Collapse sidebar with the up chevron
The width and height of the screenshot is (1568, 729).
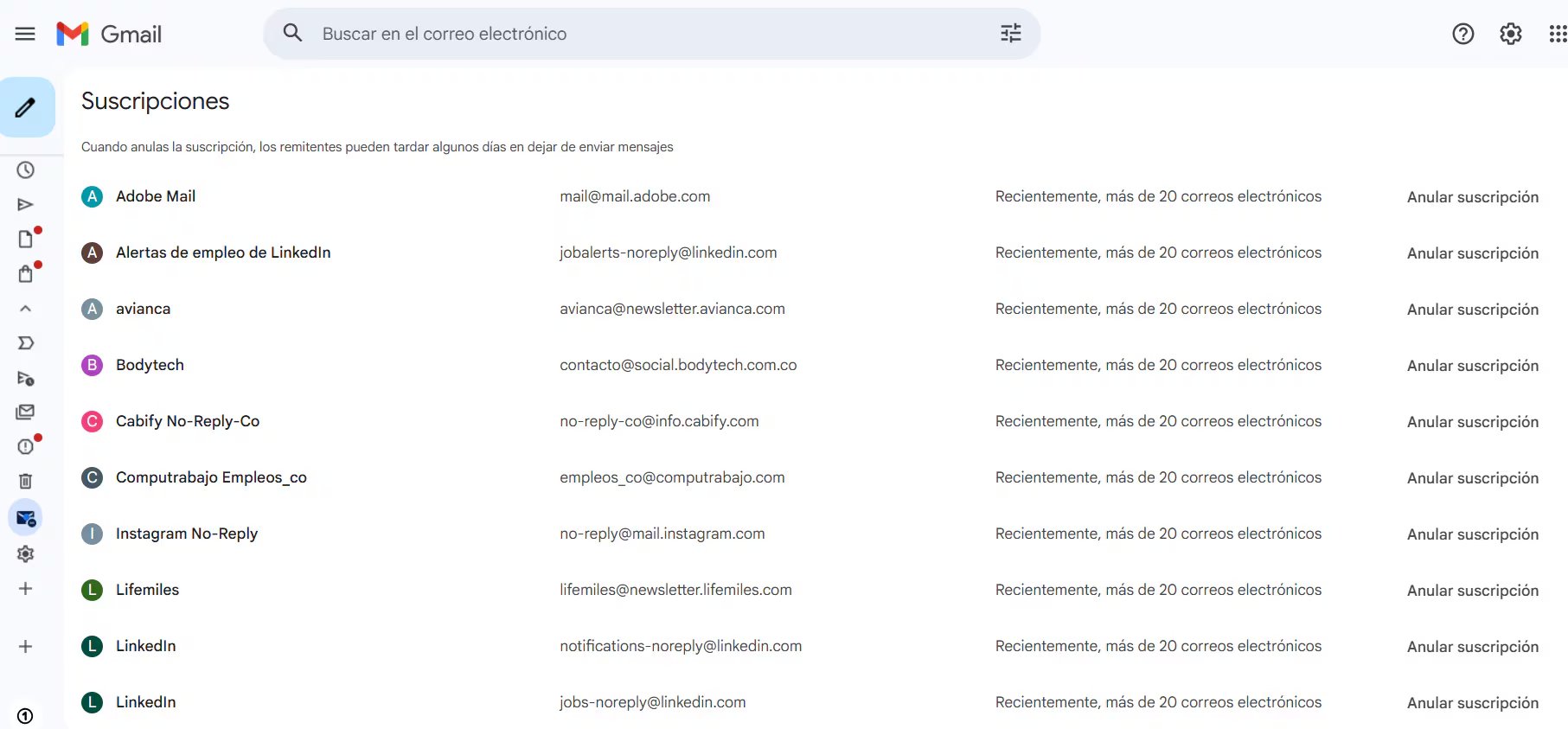[26, 308]
